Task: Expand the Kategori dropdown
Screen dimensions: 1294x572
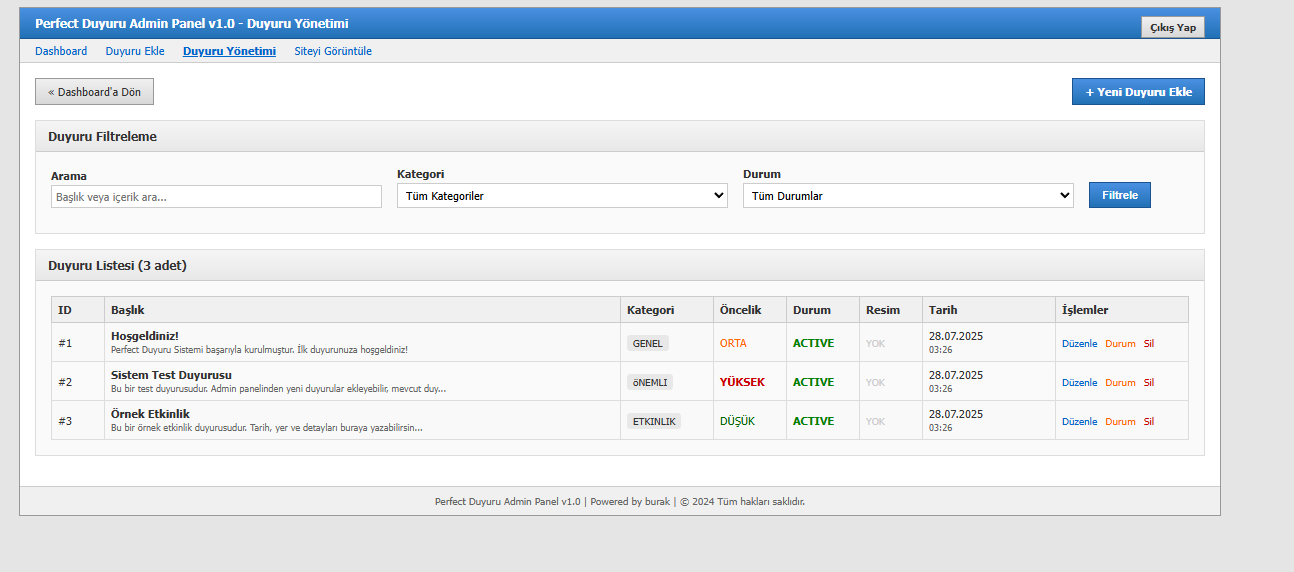Action: coord(562,197)
